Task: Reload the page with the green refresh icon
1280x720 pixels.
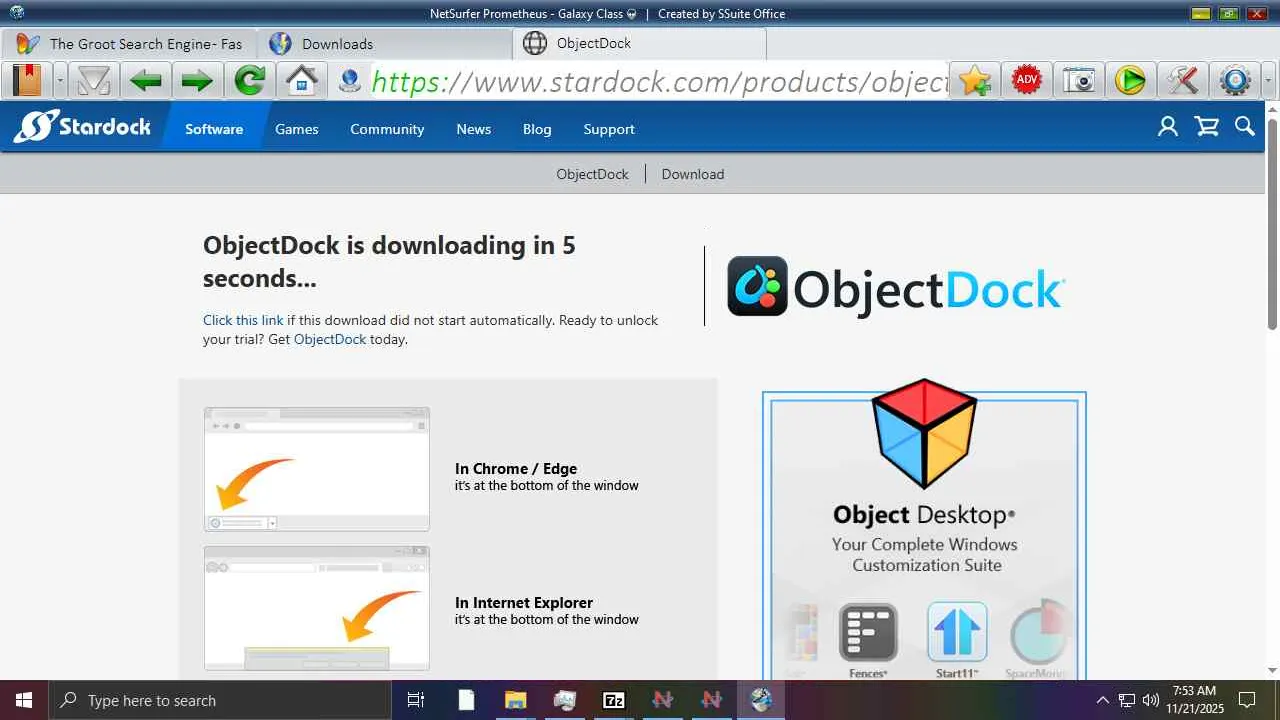Action: coord(249,79)
